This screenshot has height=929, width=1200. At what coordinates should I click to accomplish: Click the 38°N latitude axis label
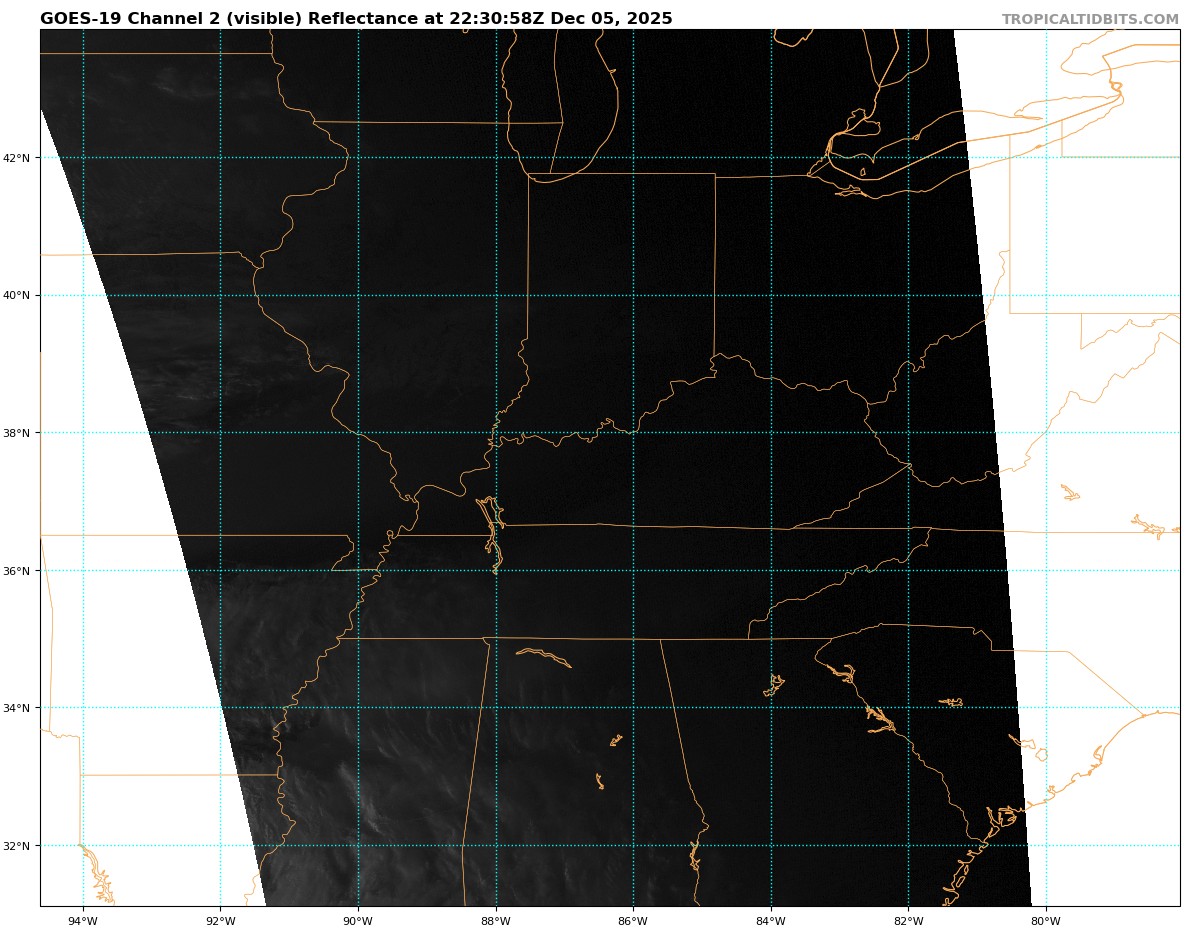(x=21, y=433)
